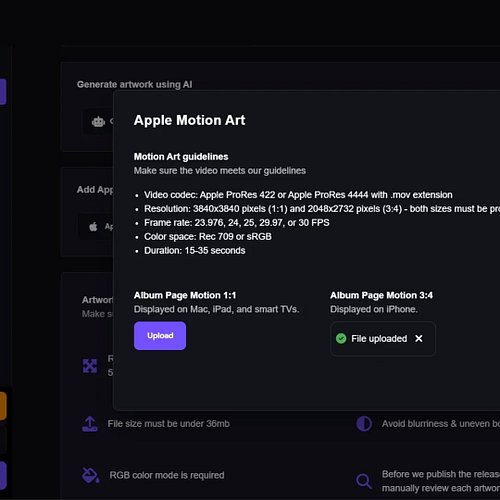This screenshot has height=500, width=500.
Task: Click the bottom purple sidebar button
Action: click(3, 475)
